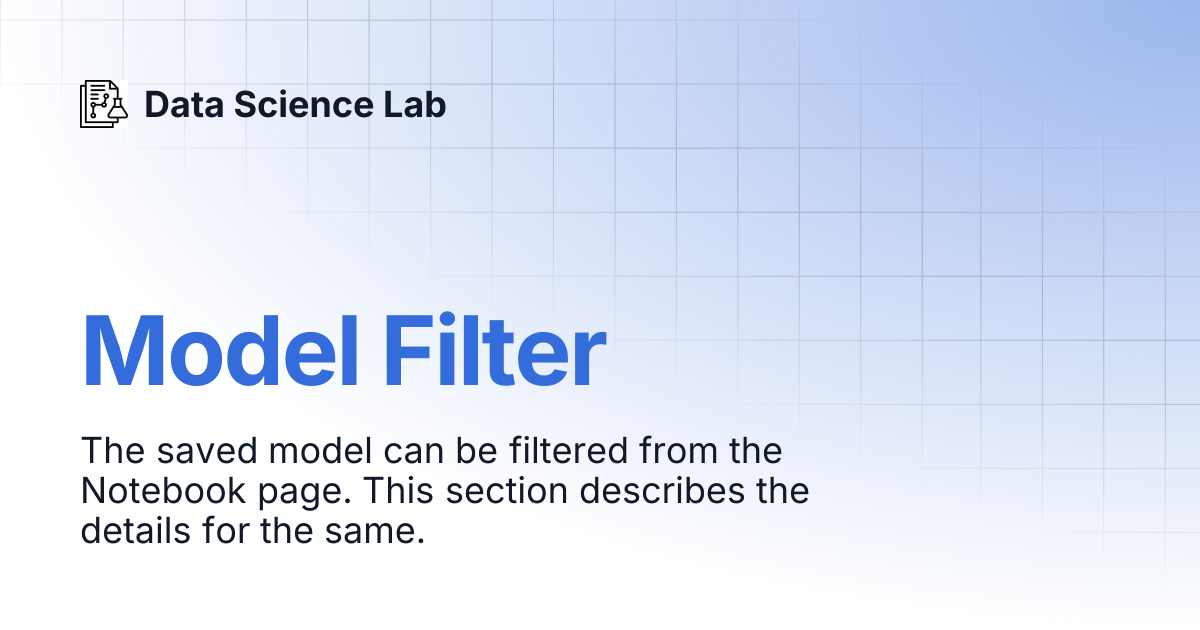This screenshot has height=630, width=1200.
Task: Click the large "Model Filter" heading
Action: coord(343,352)
